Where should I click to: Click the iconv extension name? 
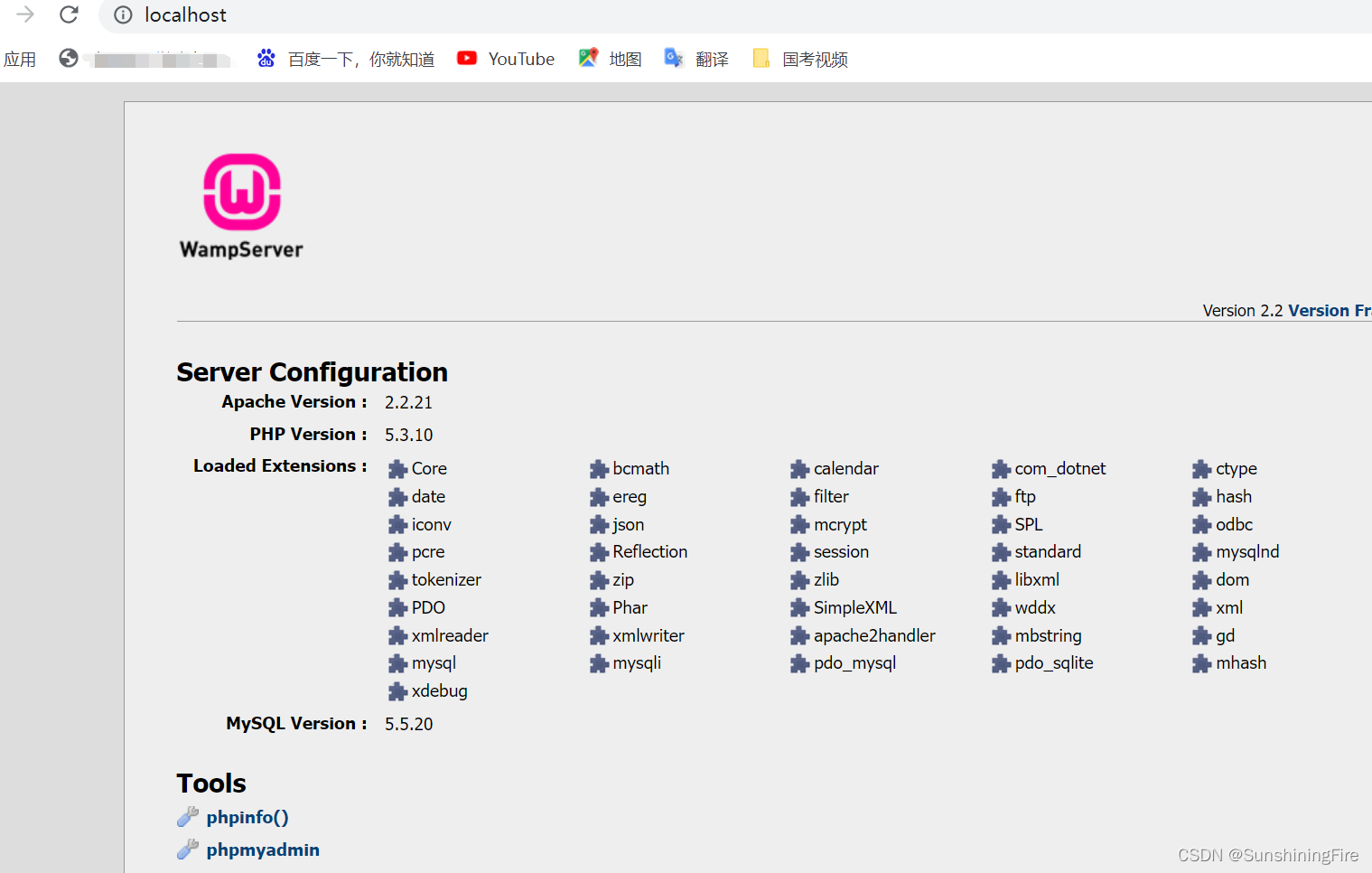(x=431, y=525)
